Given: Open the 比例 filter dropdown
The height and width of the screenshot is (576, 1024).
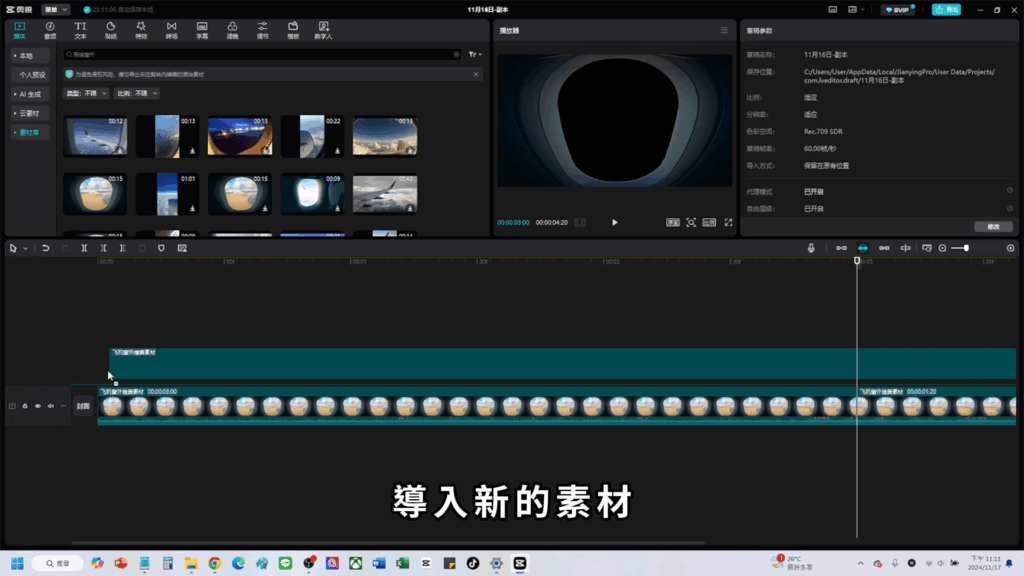Looking at the screenshot, I should 136,93.
